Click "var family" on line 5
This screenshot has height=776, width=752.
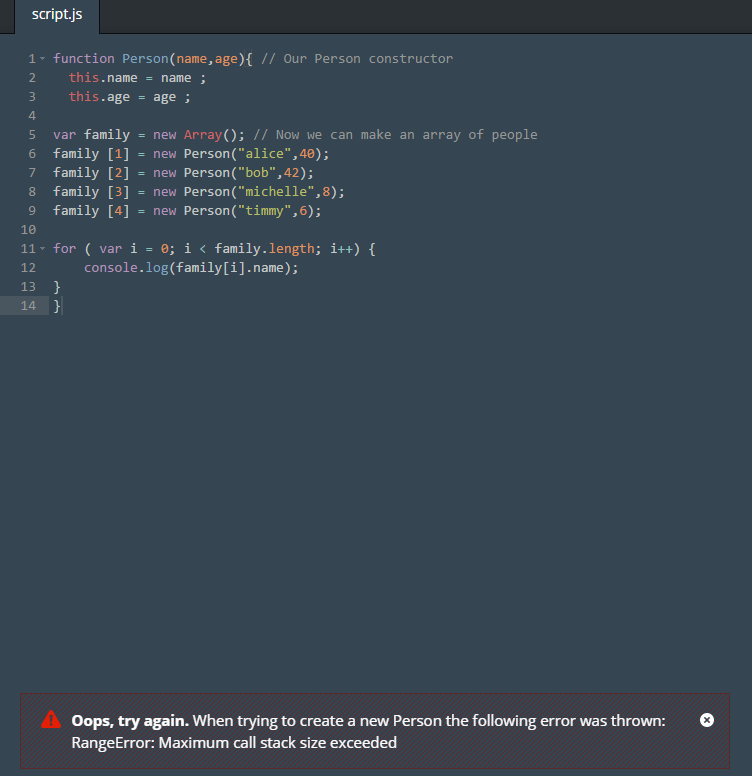coord(92,135)
